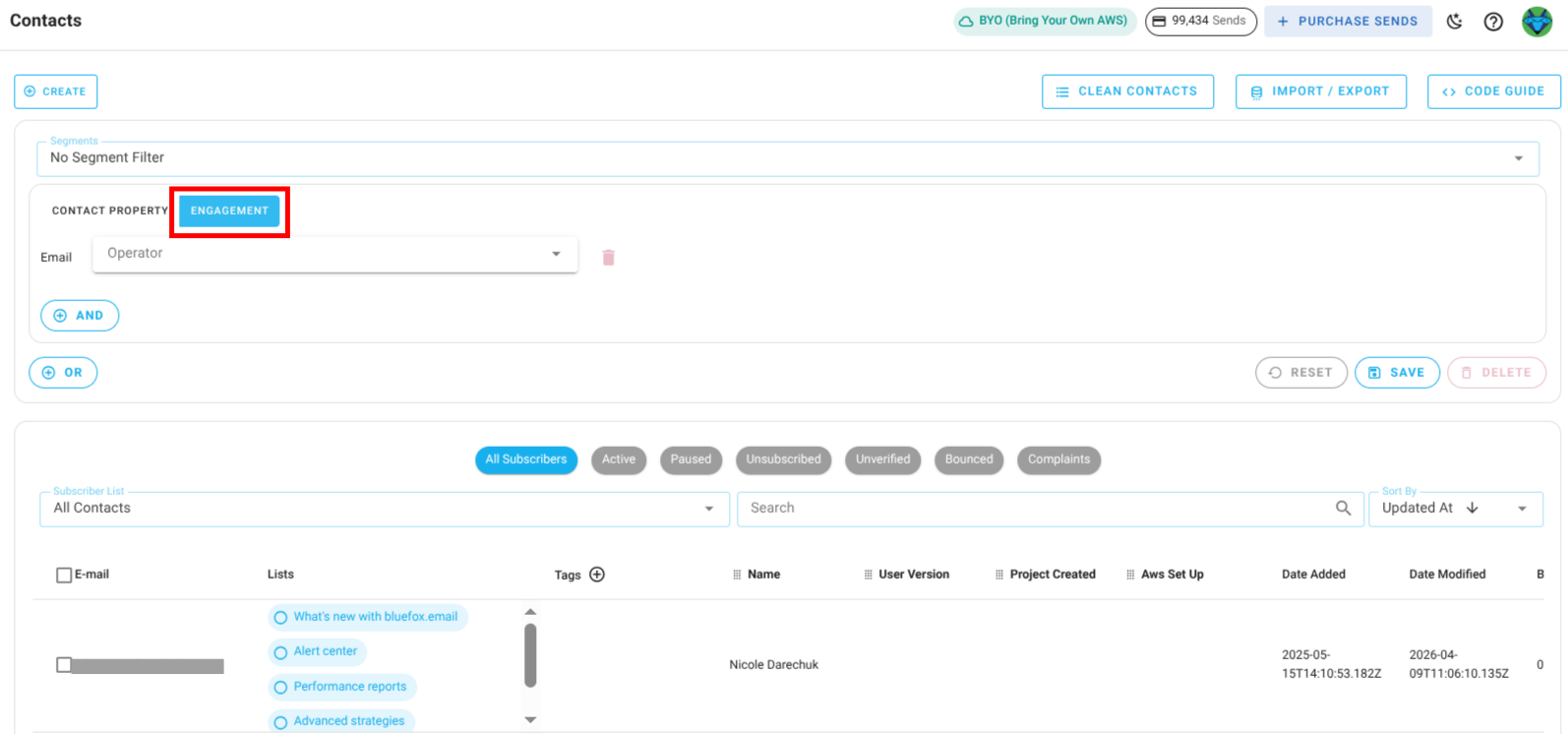Image resolution: width=1568 pixels, height=734 pixels.
Task: Select all contacts via header checkbox
Action: point(64,575)
